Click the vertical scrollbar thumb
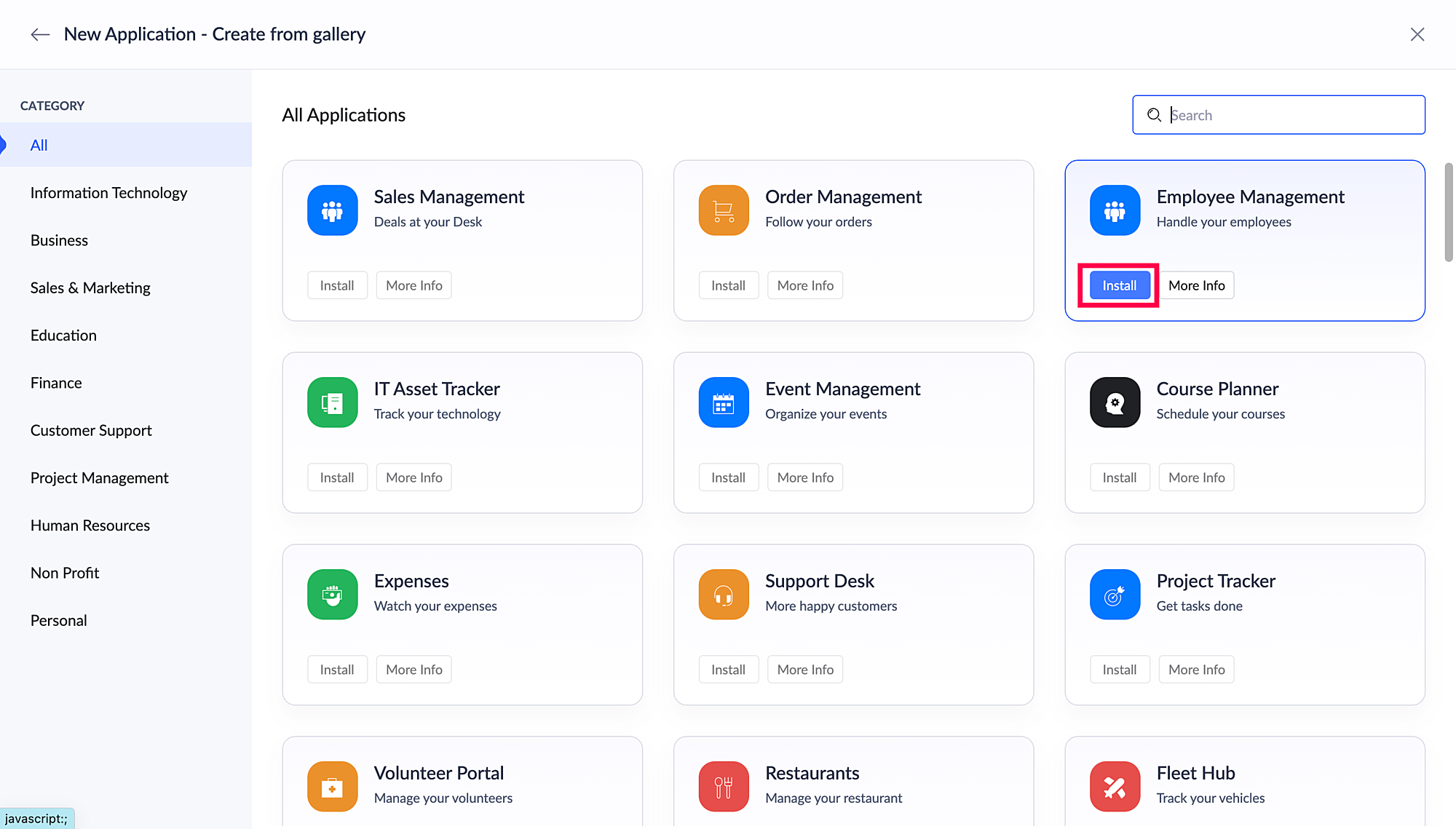Viewport: 1456px width, 829px height. click(x=1448, y=211)
